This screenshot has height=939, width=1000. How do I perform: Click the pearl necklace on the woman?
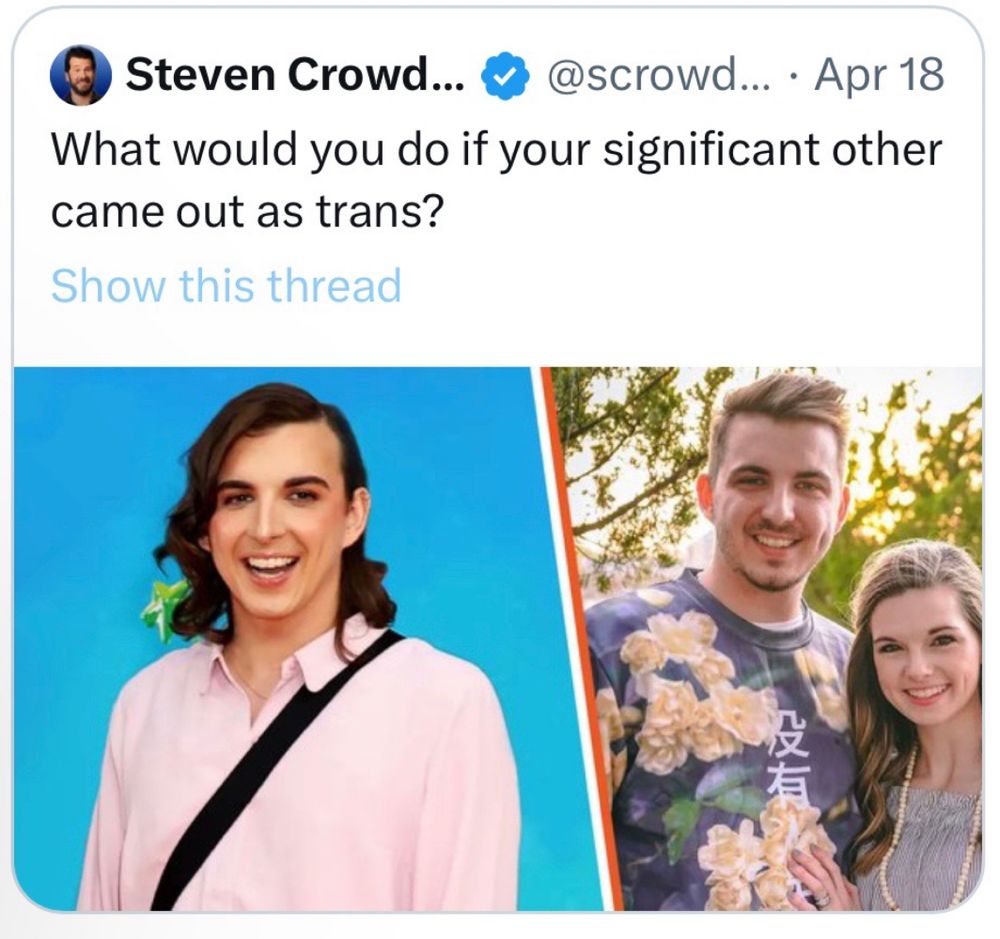[906, 829]
